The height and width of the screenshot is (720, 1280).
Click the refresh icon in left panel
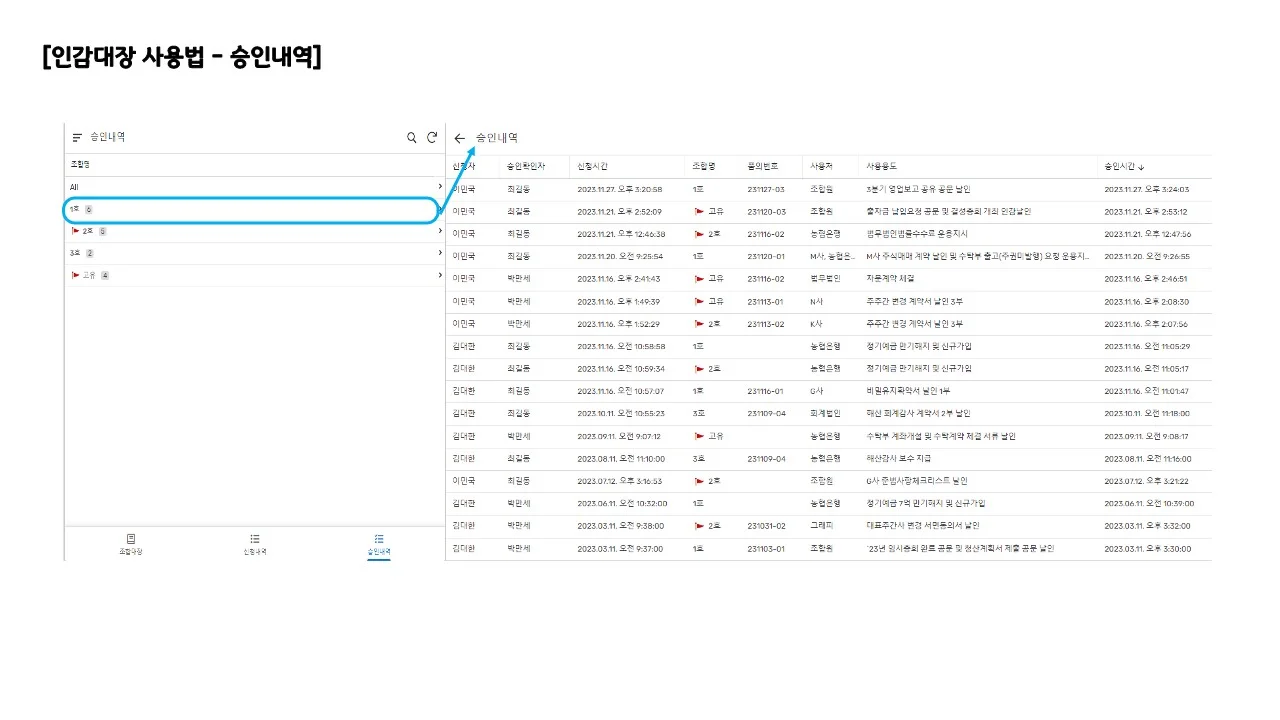(432, 138)
